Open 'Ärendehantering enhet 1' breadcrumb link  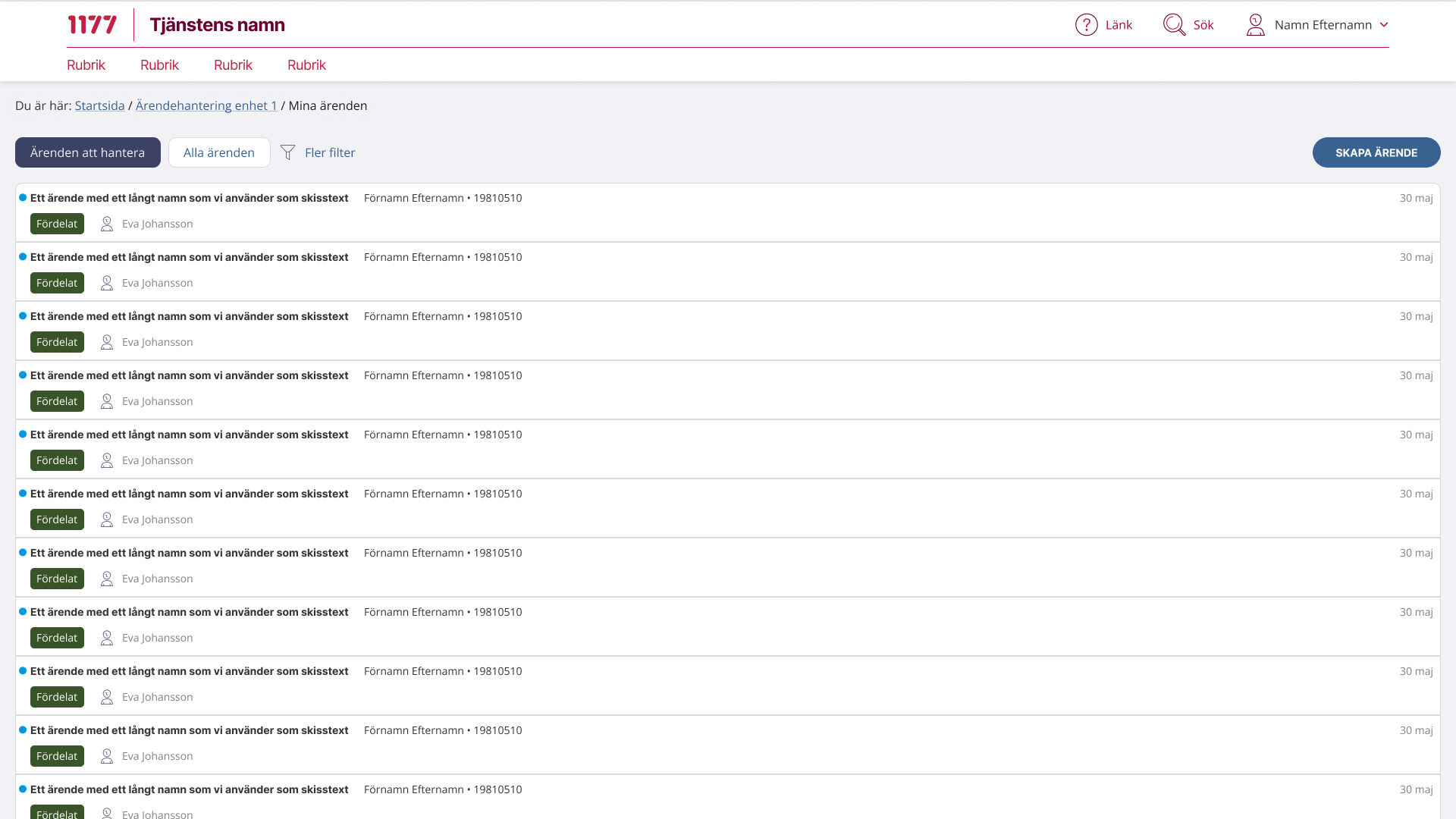206,105
